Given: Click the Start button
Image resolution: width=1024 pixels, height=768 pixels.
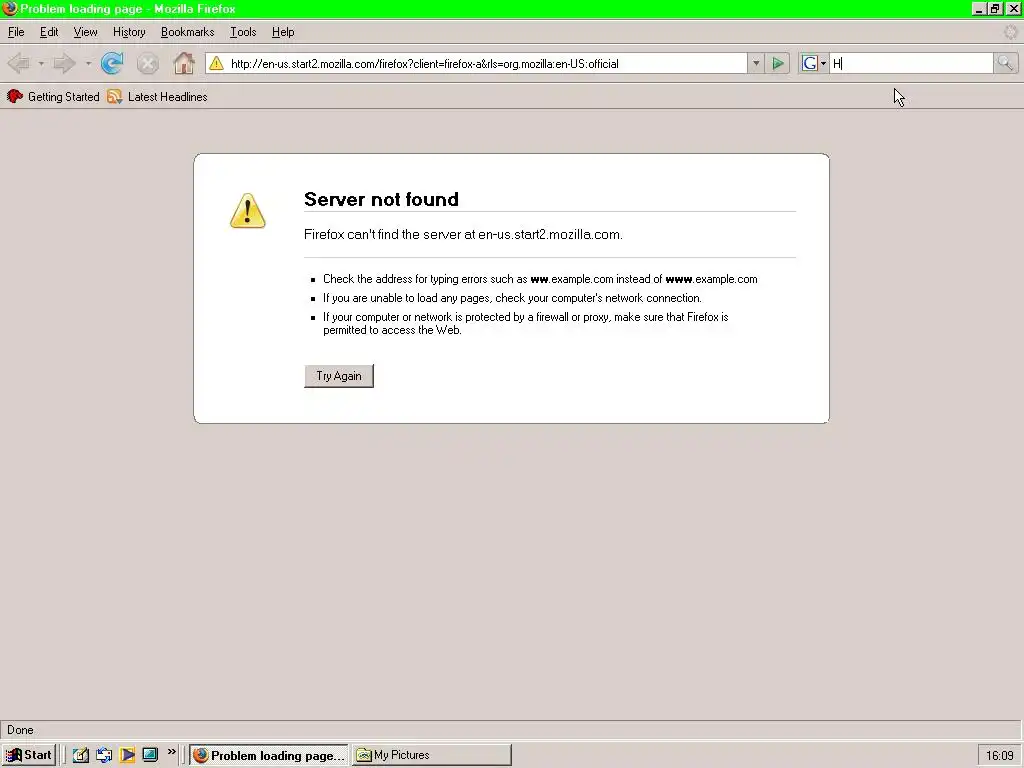Looking at the screenshot, I should pyautogui.click(x=29, y=755).
